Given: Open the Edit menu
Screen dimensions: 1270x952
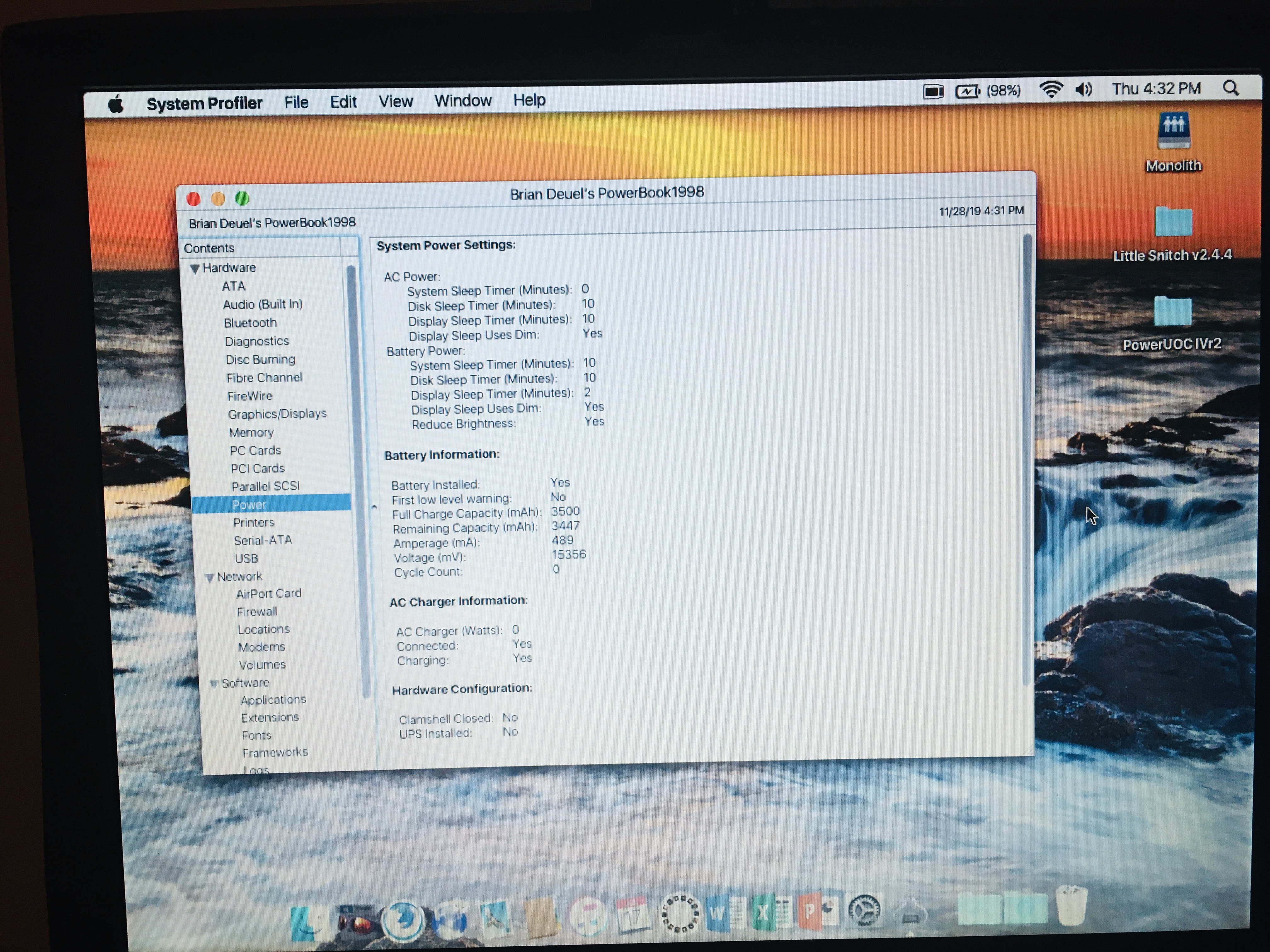Looking at the screenshot, I should (x=343, y=102).
